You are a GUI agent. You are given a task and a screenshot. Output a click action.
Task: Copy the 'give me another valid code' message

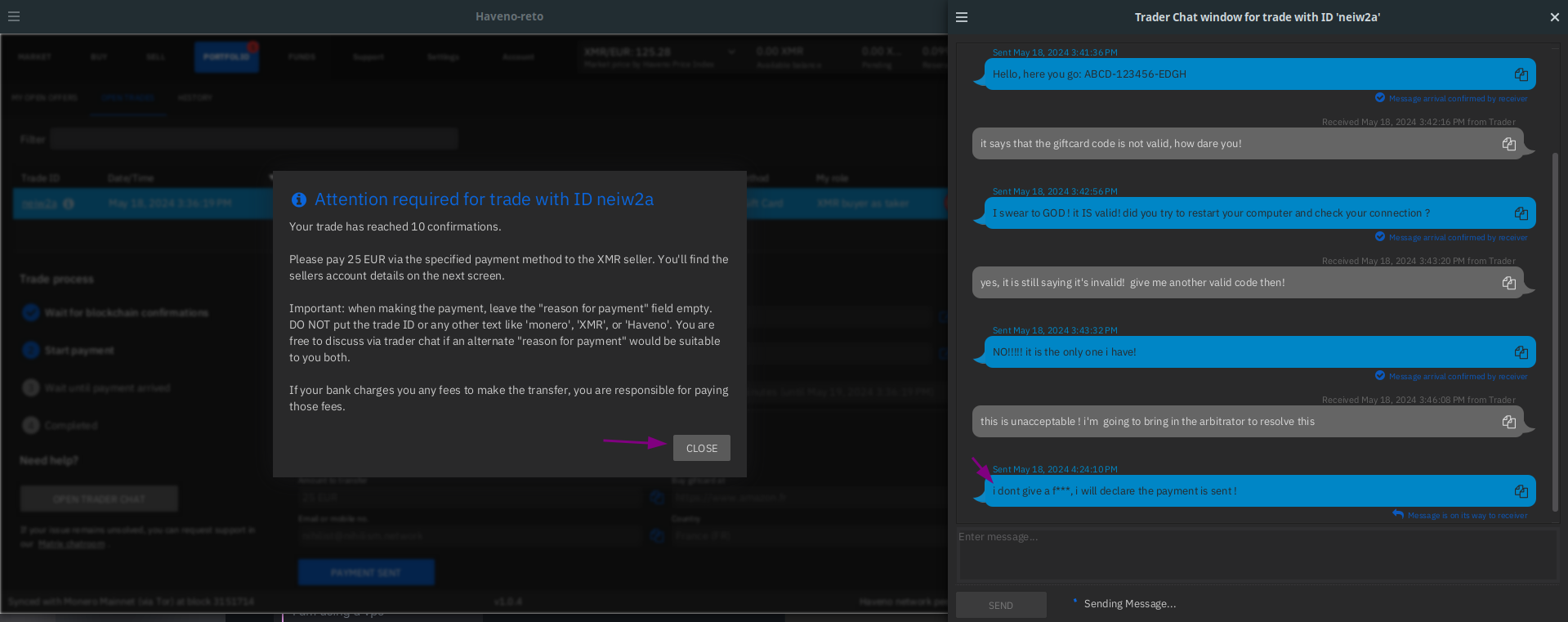(x=1508, y=283)
